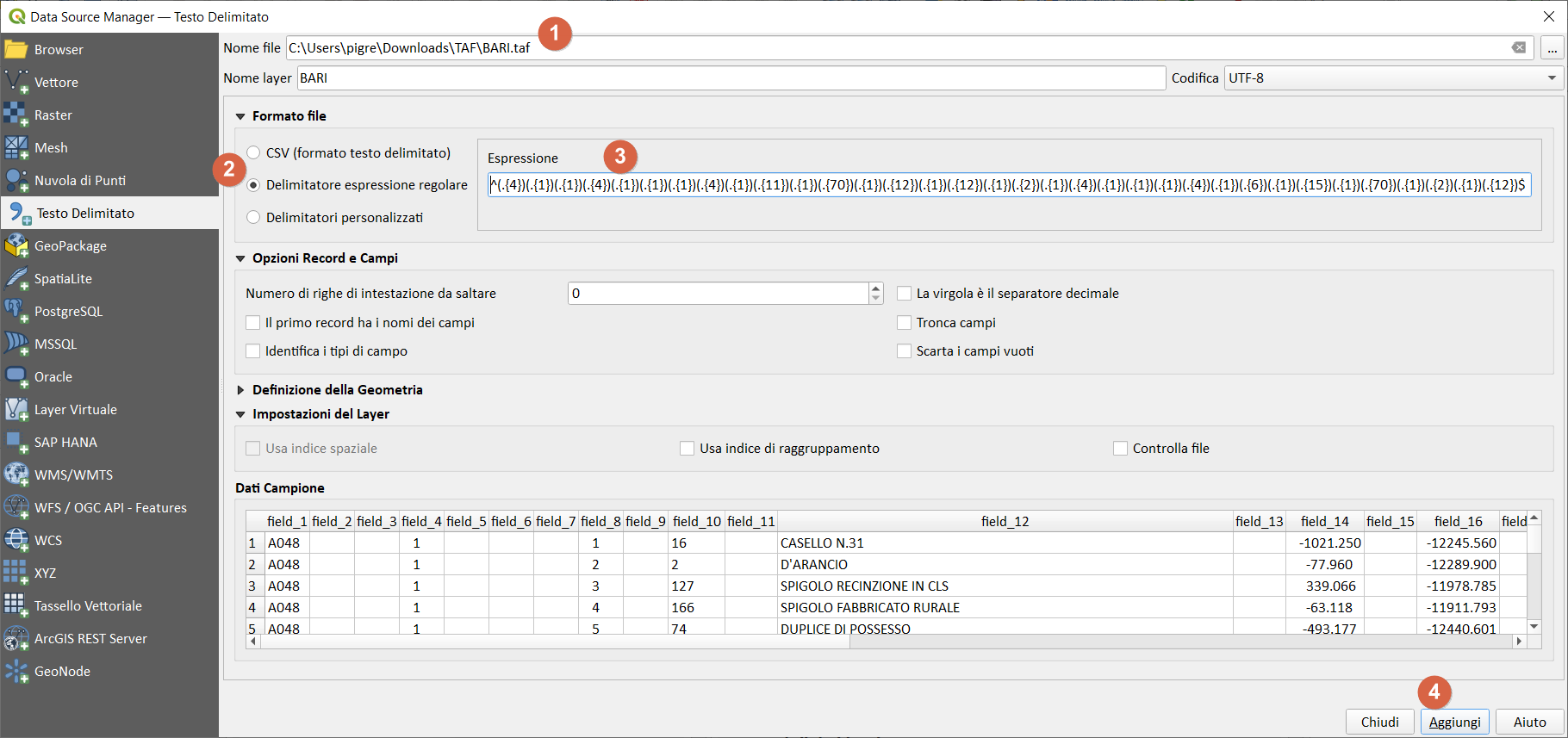Viewport: 1568px width, 738px height.
Task: Open the Browser tab in sidebar
Action: coord(59,50)
